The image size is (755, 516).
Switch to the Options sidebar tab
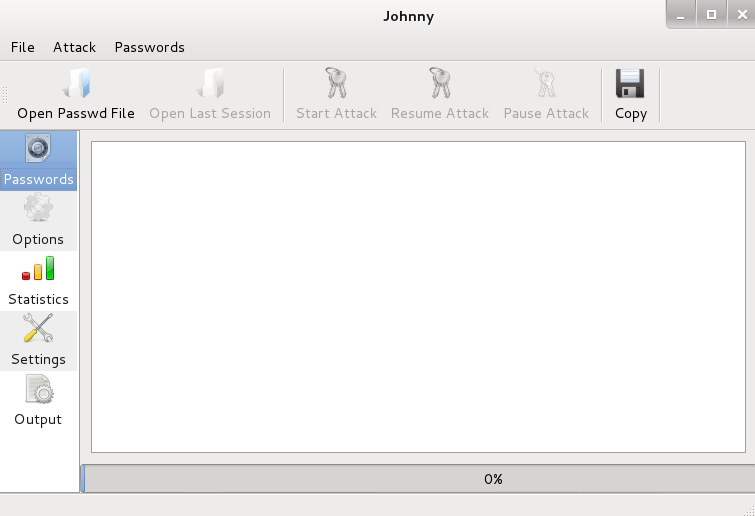pos(39,221)
